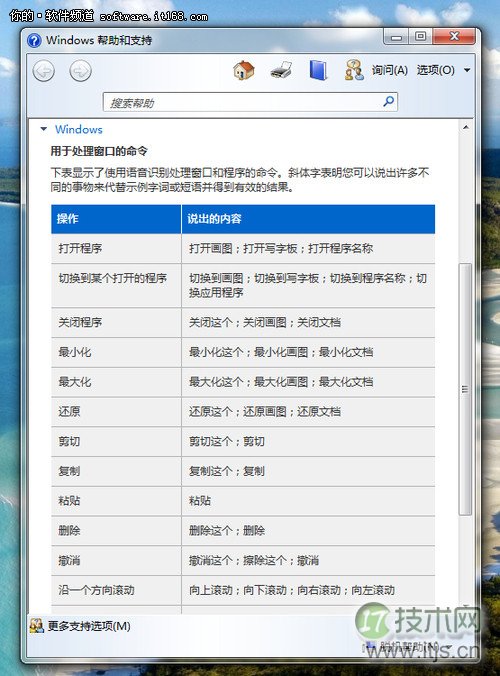Click the 操作 column header

(116, 219)
